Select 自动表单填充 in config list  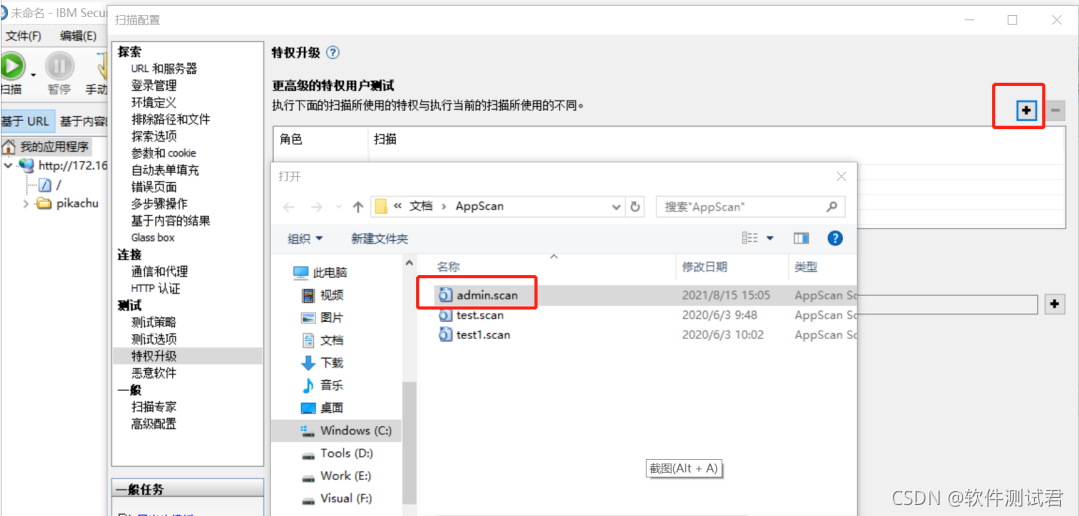point(165,170)
